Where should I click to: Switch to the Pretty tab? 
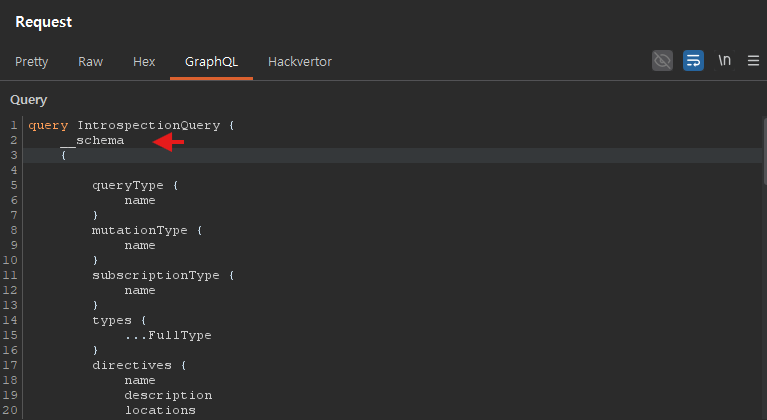coord(31,62)
